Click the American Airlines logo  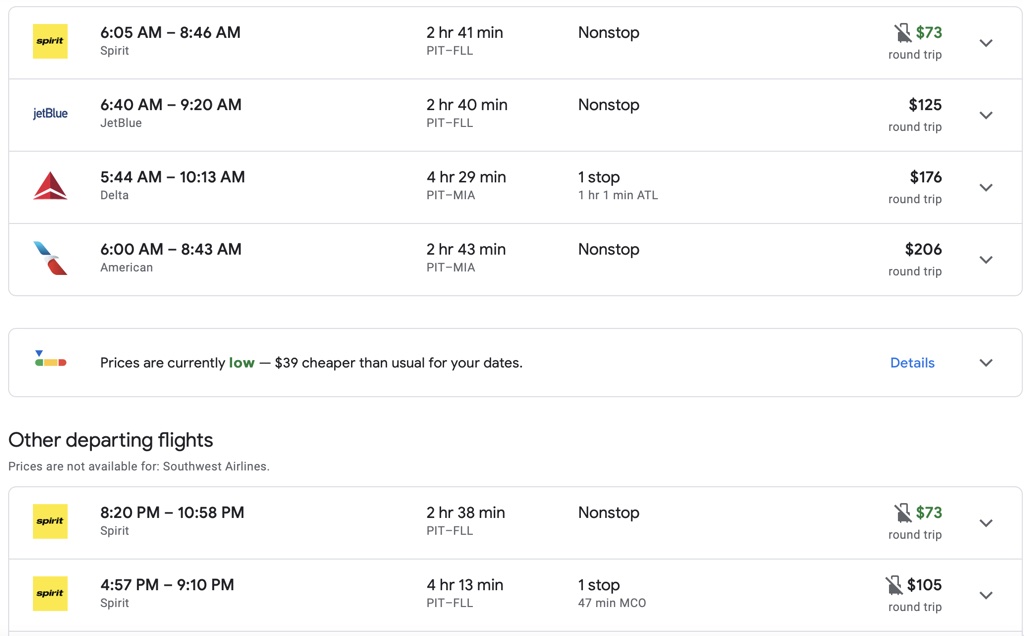[x=50, y=258]
